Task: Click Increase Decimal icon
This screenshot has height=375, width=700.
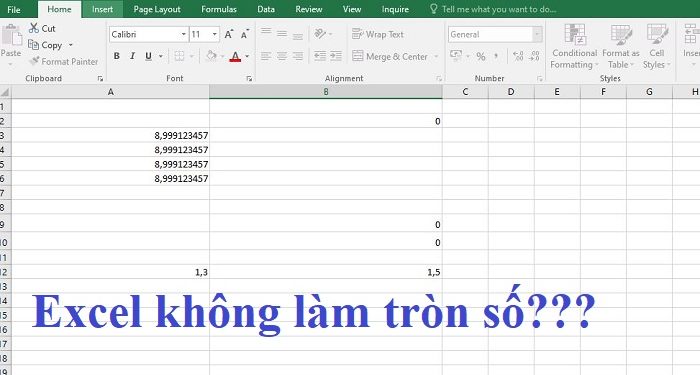Action: (x=518, y=56)
